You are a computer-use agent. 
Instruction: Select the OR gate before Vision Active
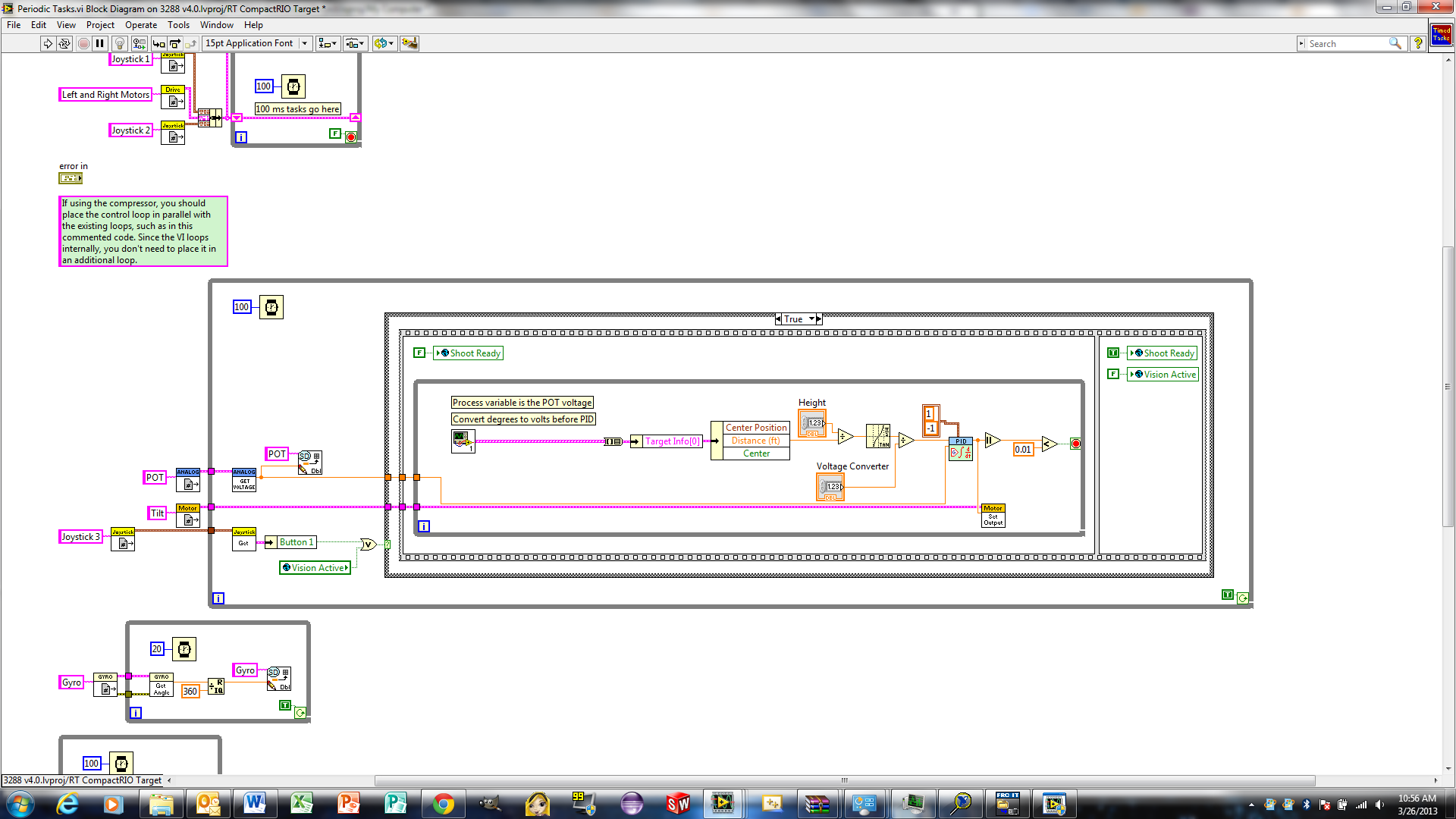point(367,544)
